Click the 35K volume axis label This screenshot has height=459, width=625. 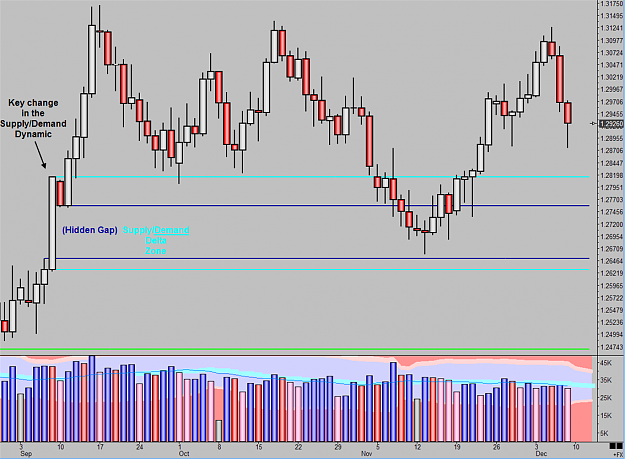click(606, 381)
